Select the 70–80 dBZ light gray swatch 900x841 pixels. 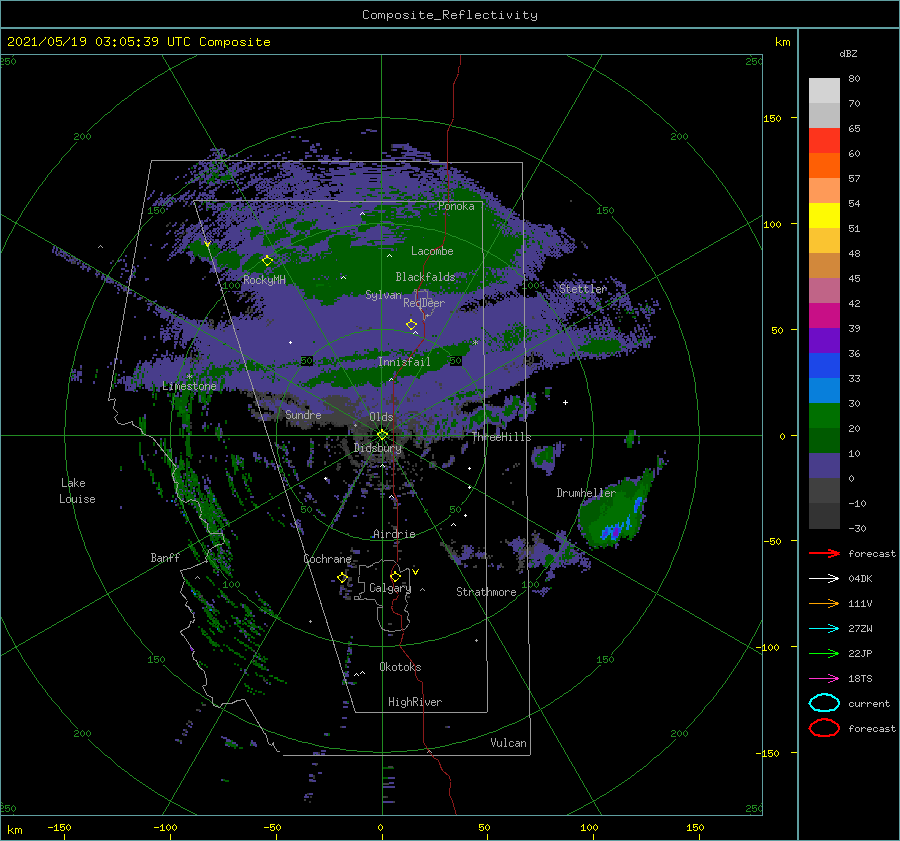[824, 91]
